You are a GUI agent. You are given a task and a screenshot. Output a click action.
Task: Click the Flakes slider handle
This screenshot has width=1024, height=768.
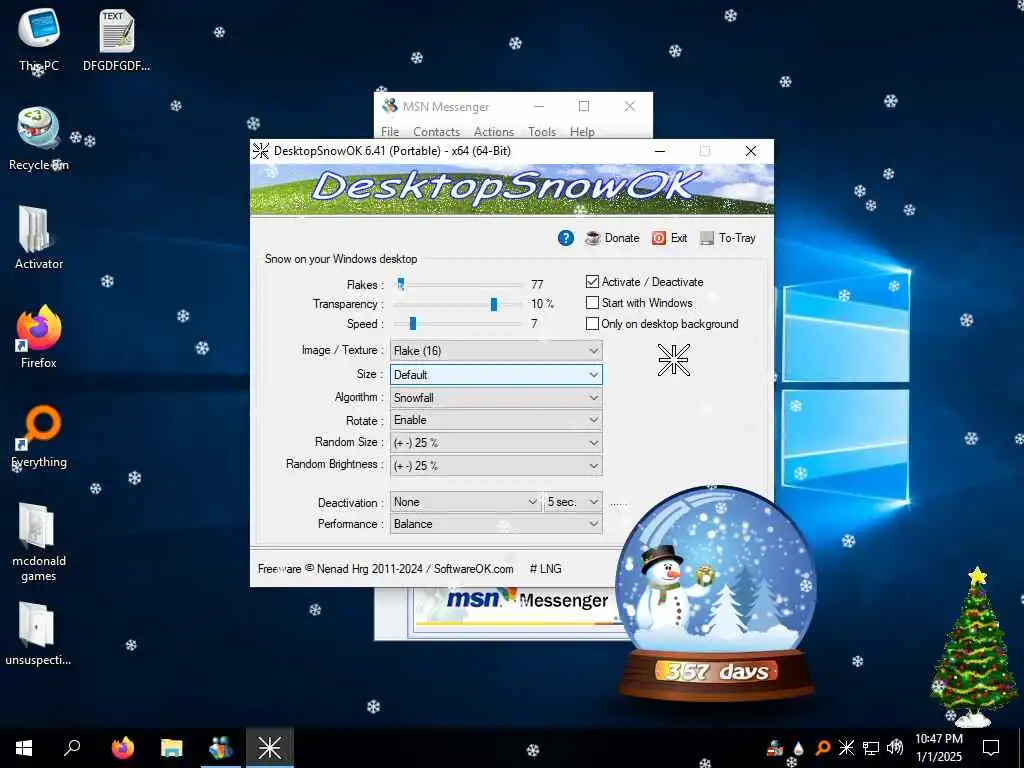pyautogui.click(x=400, y=284)
